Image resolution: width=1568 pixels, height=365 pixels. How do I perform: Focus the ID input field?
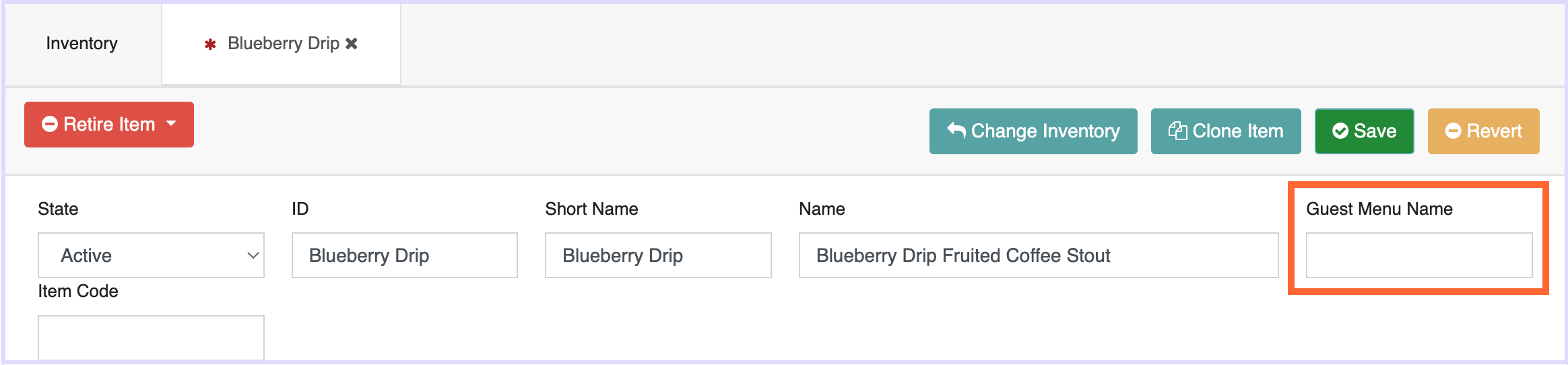pyautogui.click(x=404, y=255)
